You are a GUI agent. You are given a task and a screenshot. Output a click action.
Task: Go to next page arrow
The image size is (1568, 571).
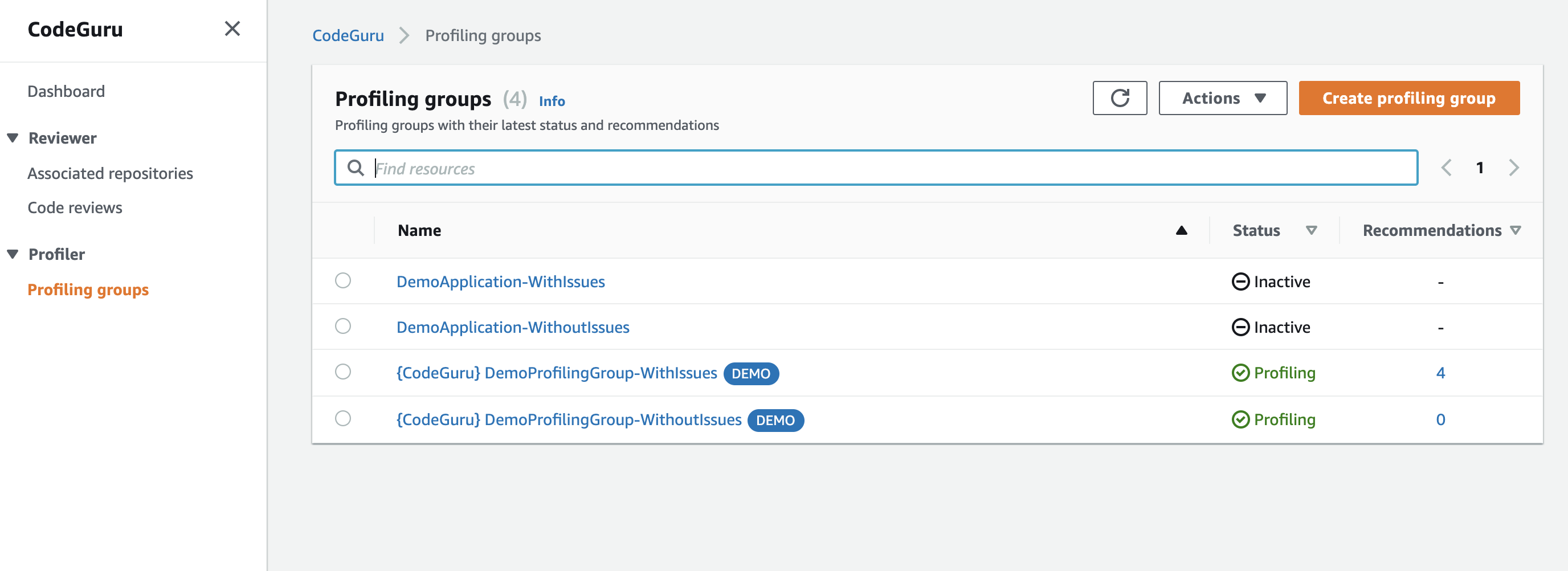tap(1514, 168)
